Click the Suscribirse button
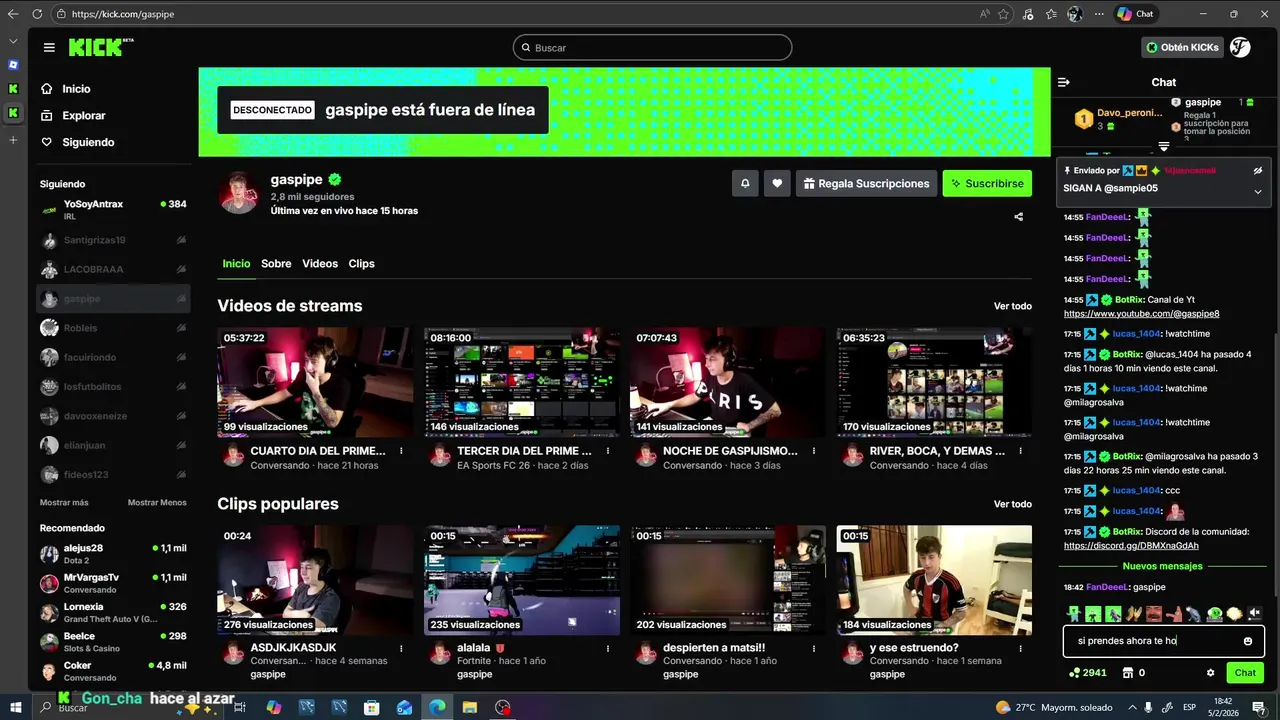The height and width of the screenshot is (720, 1280). click(987, 184)
